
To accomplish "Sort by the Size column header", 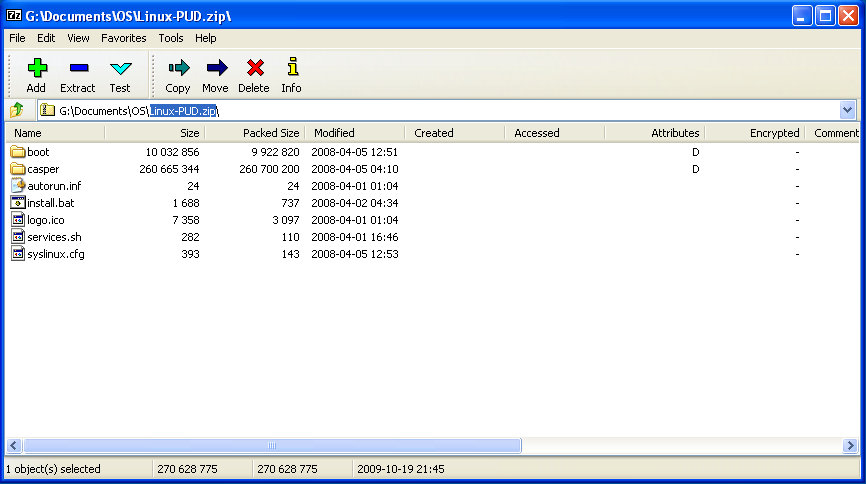I will 155,133.
